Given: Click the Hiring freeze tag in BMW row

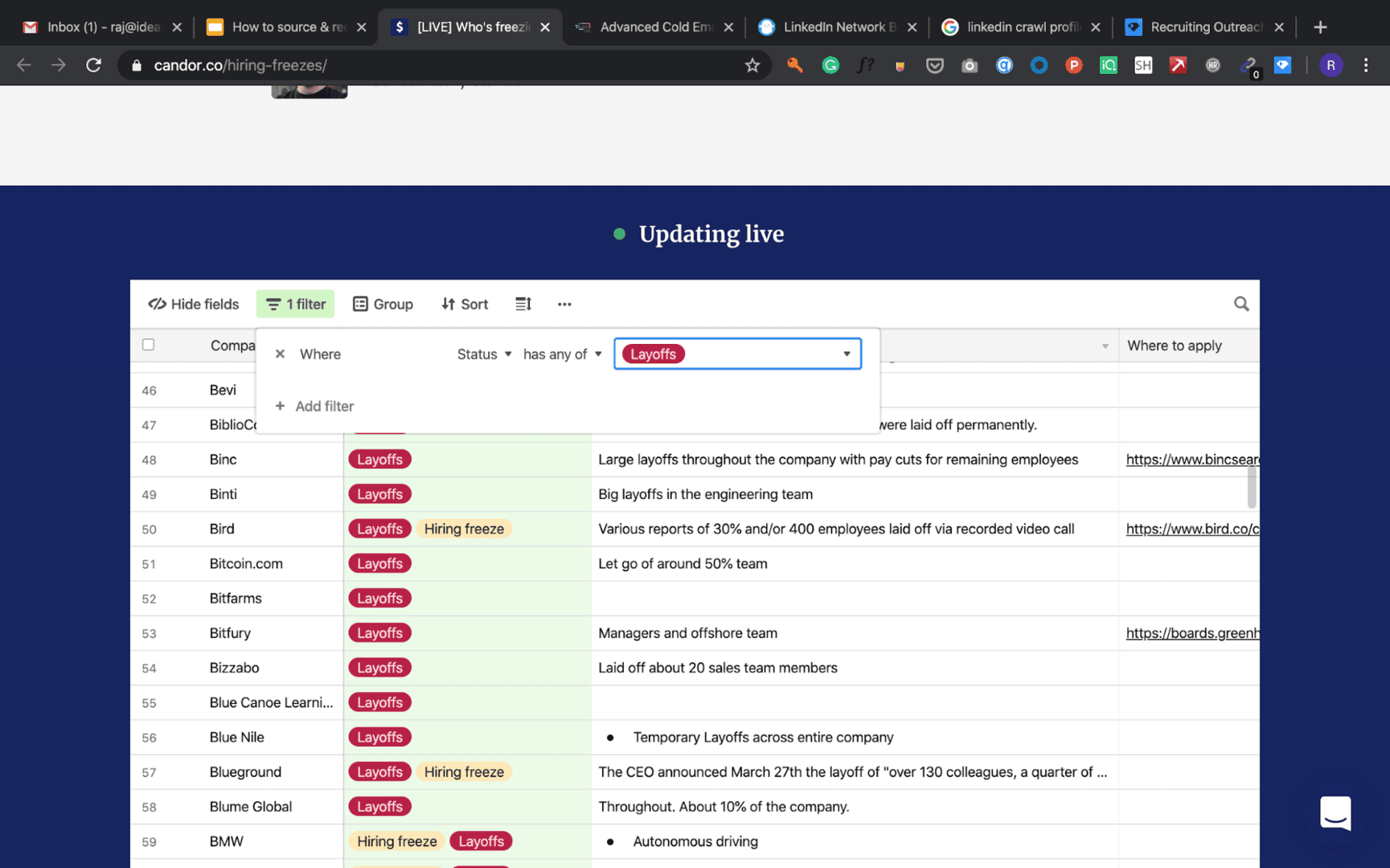Looking at the screenshot, I should (x=396, y=841).
